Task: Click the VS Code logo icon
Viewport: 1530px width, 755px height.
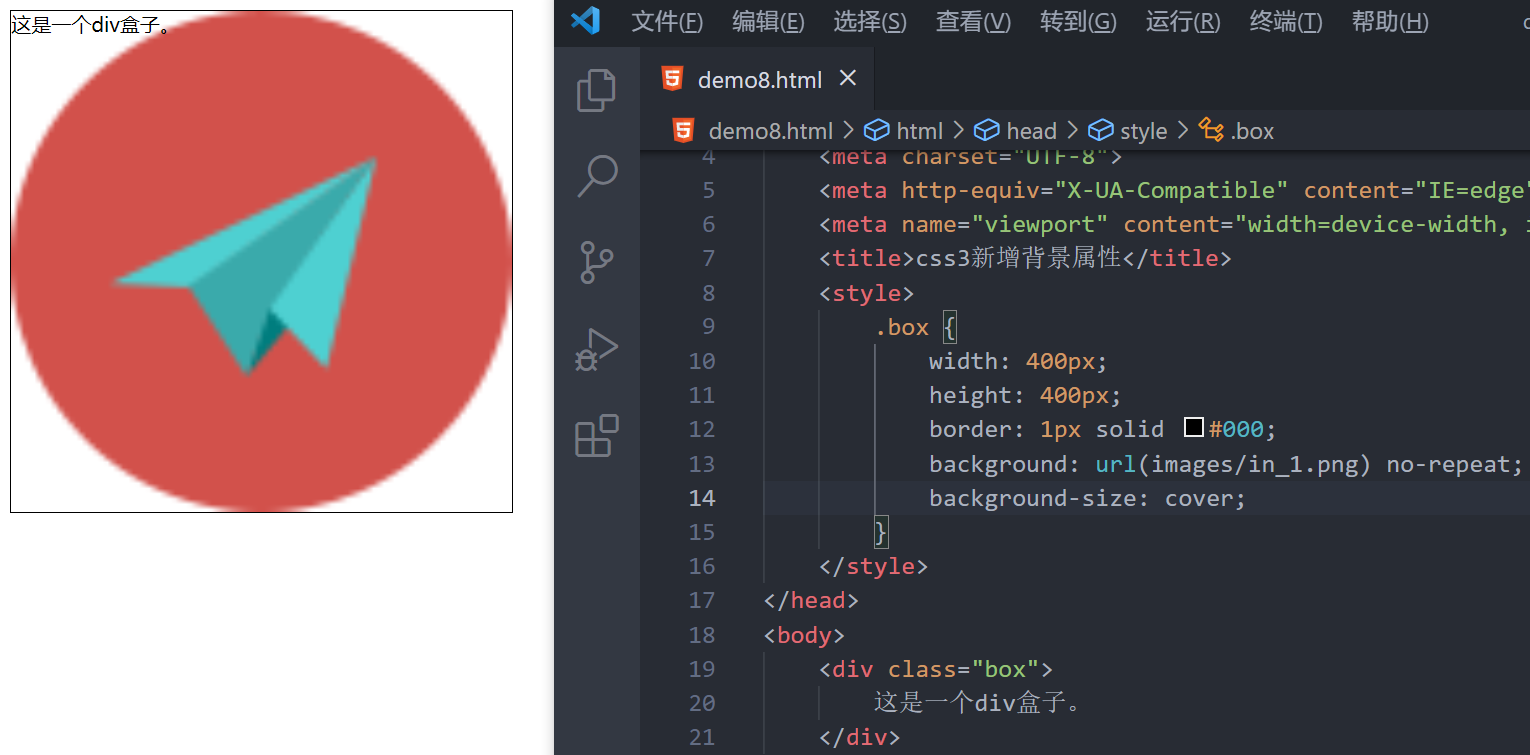Action: (x=585, y=20)
